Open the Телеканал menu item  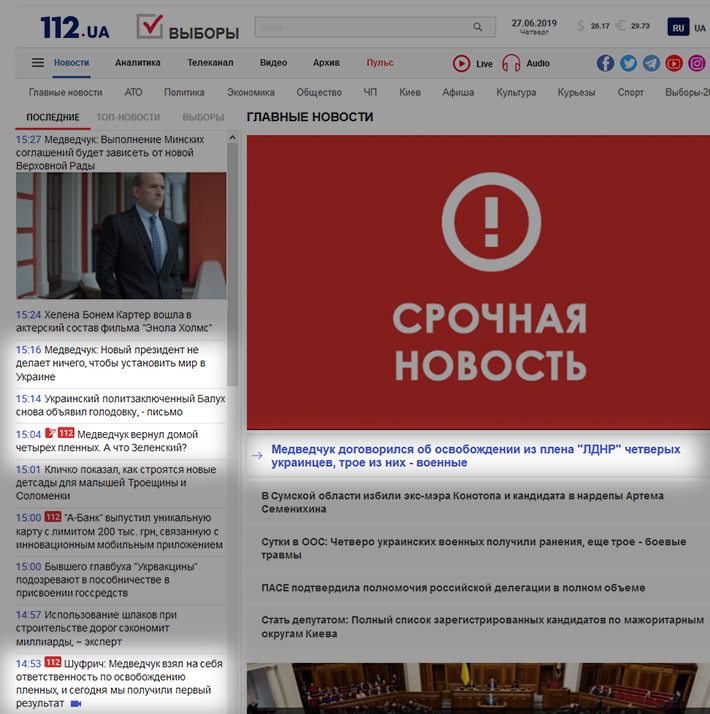point(209,63)
